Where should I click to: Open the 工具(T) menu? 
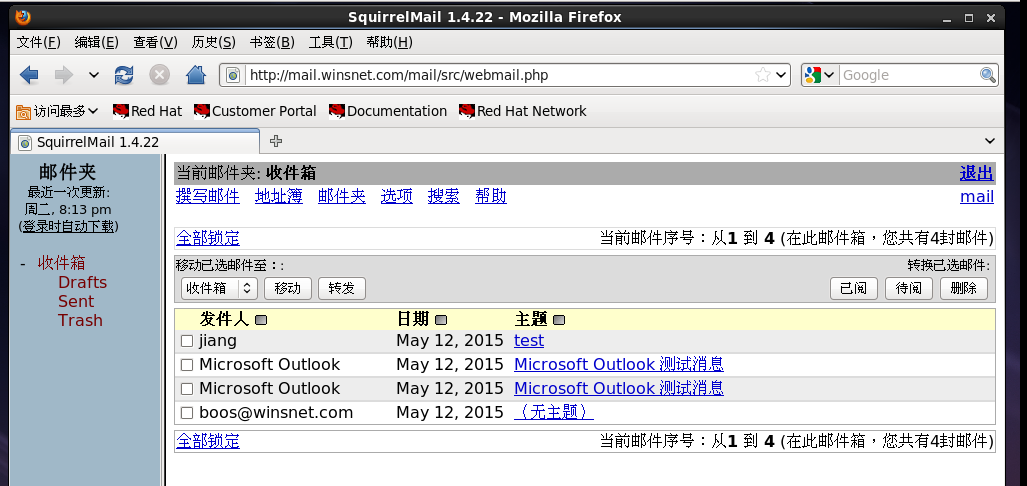[330, 43]
